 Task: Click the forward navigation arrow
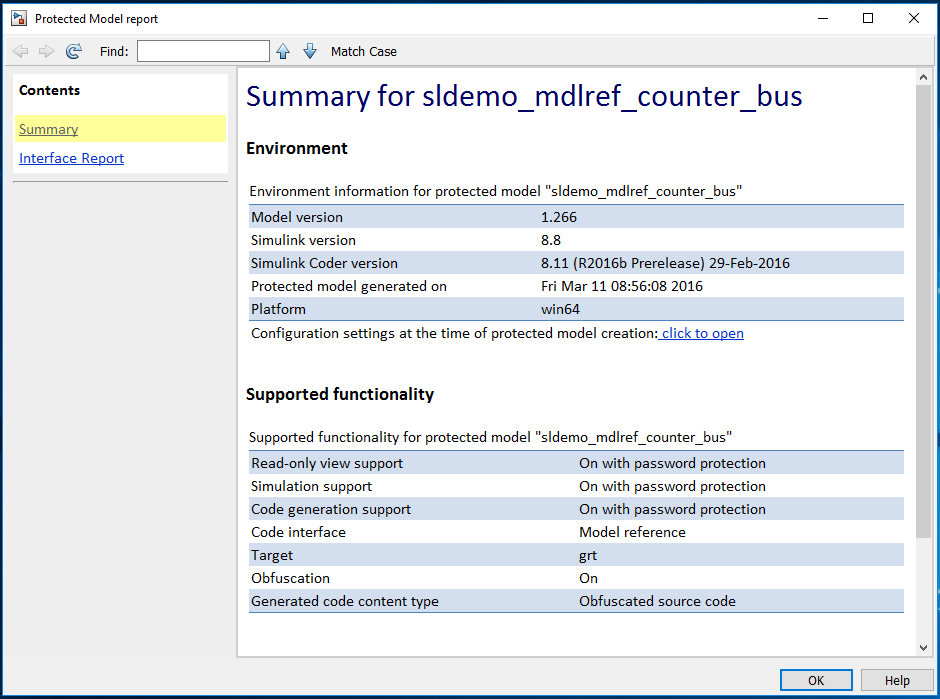[x=46, y=52]
